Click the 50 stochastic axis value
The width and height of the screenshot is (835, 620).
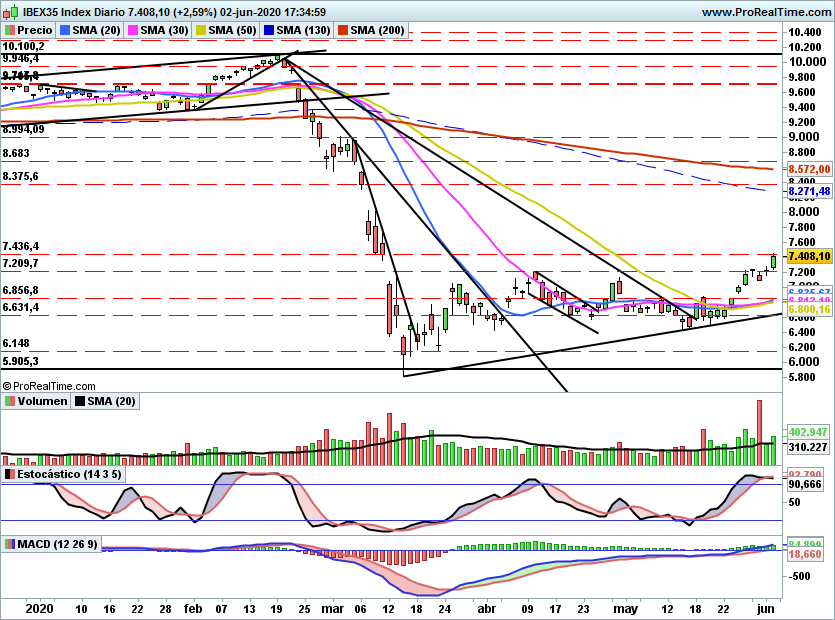(794, 502)
